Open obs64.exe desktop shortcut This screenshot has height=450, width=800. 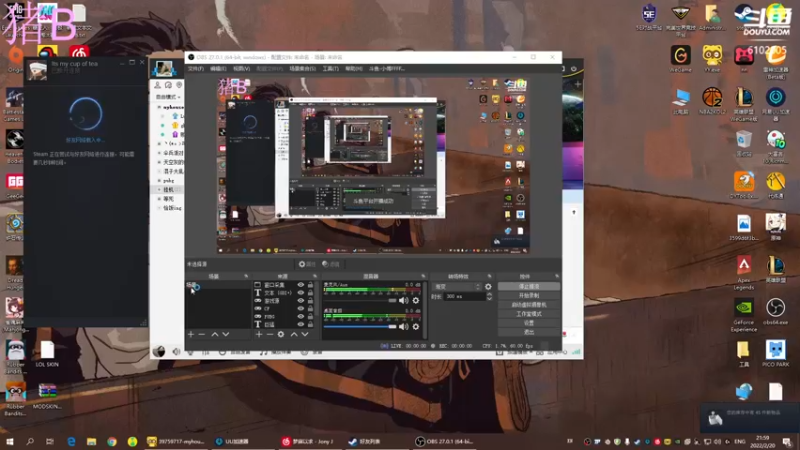[x=776, y=312]
